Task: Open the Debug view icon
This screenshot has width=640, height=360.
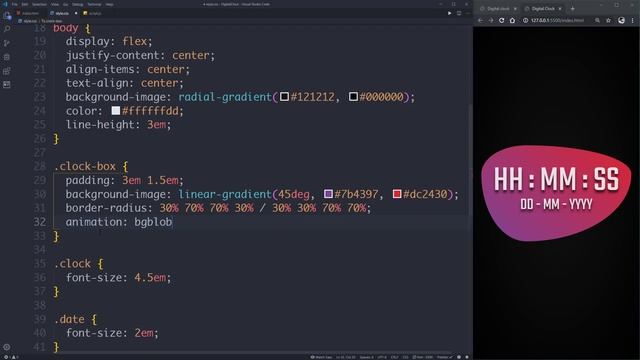Action: pos(7,57)
